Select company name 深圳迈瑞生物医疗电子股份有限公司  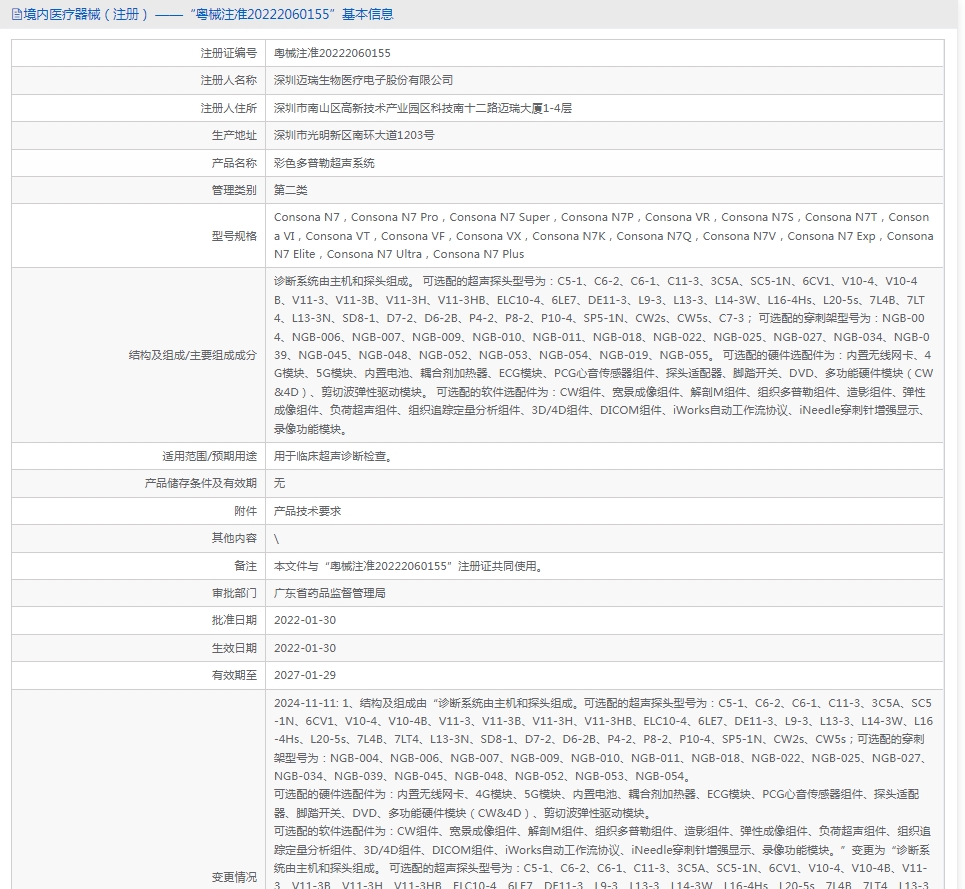(x=364, y=81)
